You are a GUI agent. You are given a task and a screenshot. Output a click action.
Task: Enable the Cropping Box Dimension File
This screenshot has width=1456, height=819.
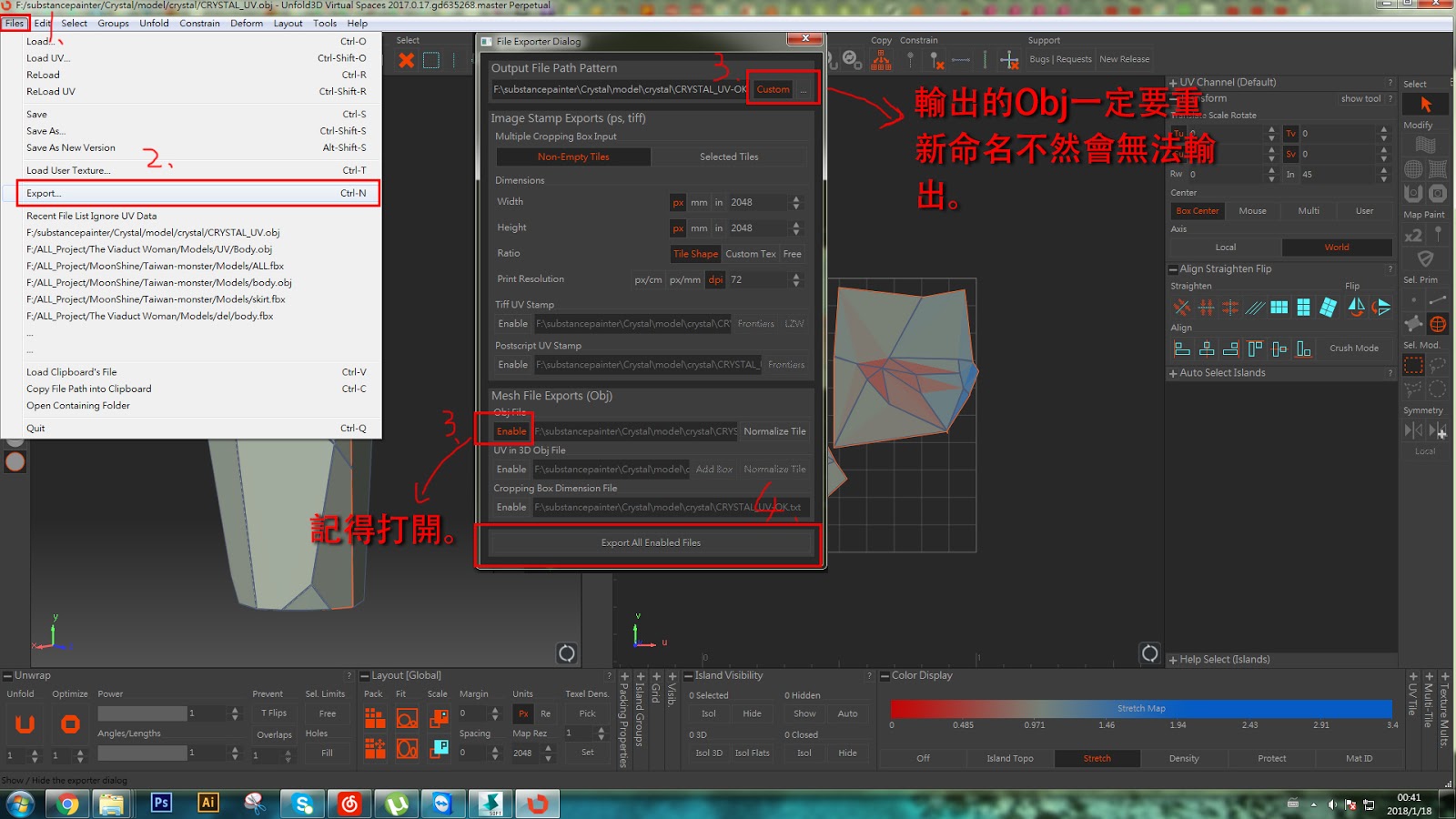point(511,508)
